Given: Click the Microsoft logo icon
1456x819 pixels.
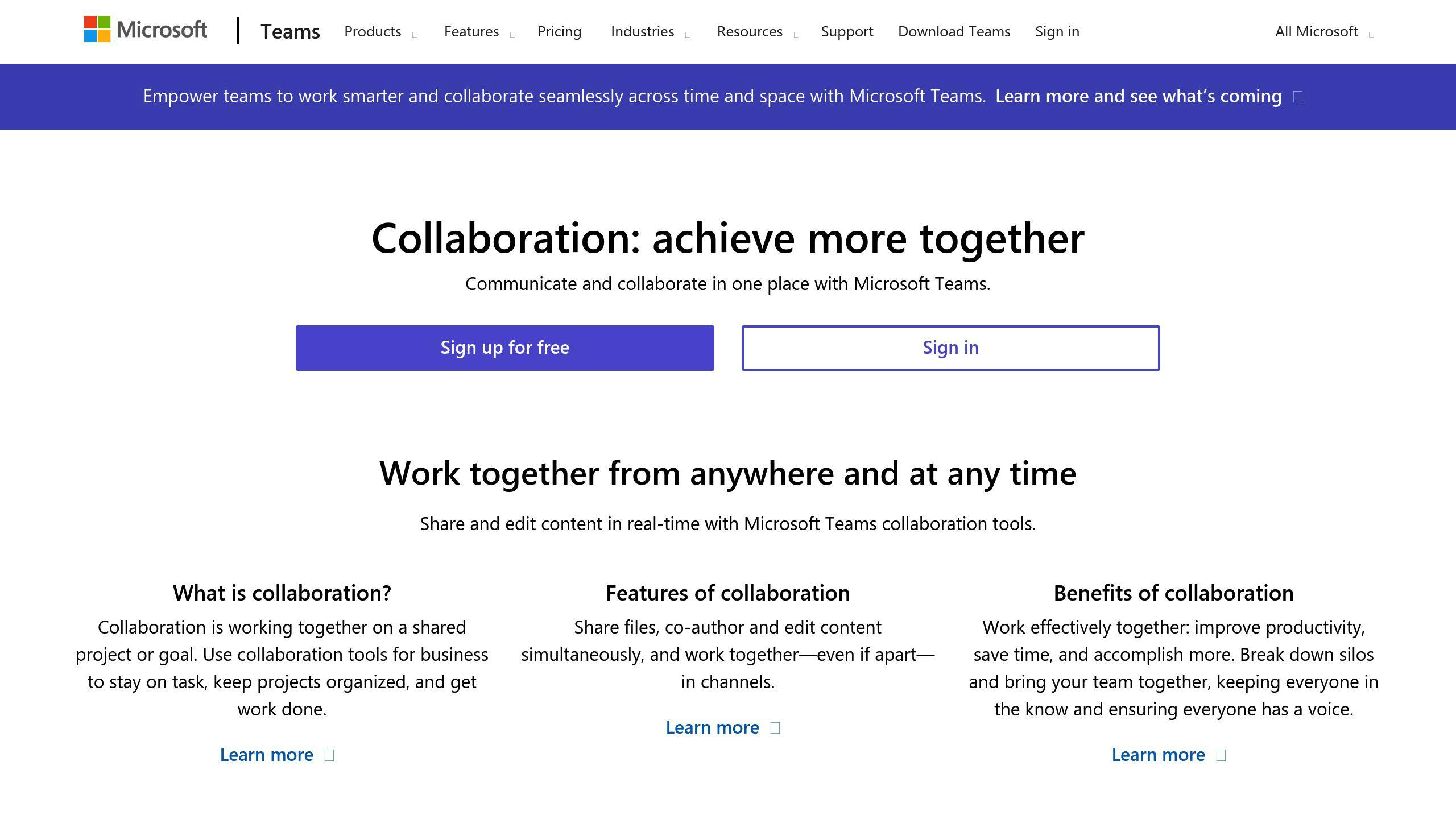Looking at the screenshot, I should coord(95,31).
